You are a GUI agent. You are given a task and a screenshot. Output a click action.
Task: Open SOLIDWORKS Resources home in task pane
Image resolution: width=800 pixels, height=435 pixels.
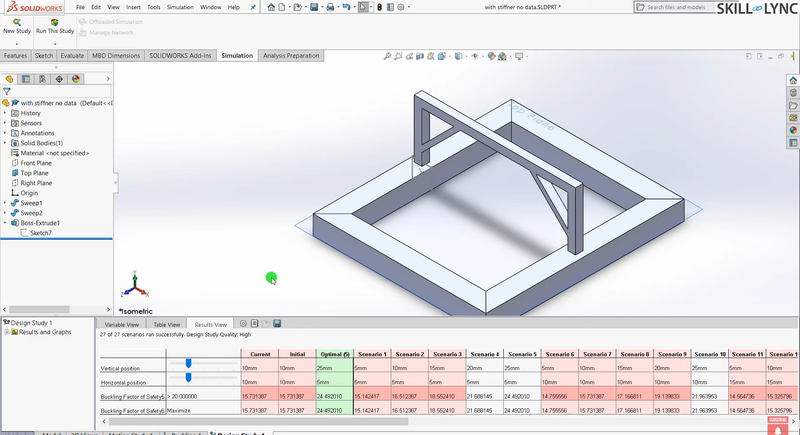pos(793,79)
